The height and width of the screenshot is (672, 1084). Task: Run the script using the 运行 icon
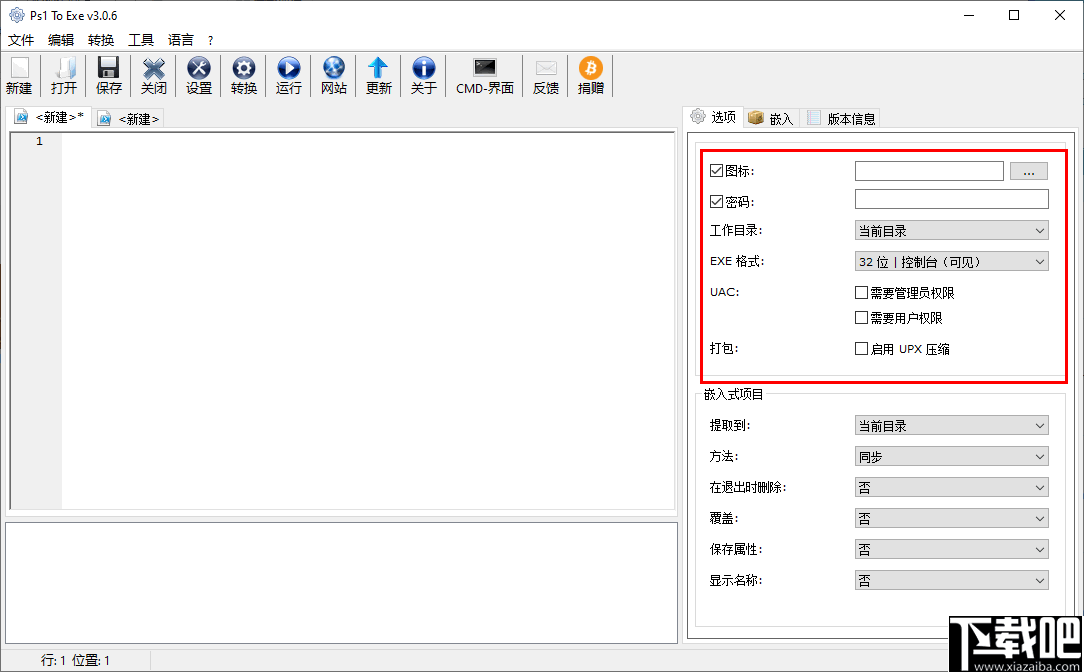click(288, 75)
